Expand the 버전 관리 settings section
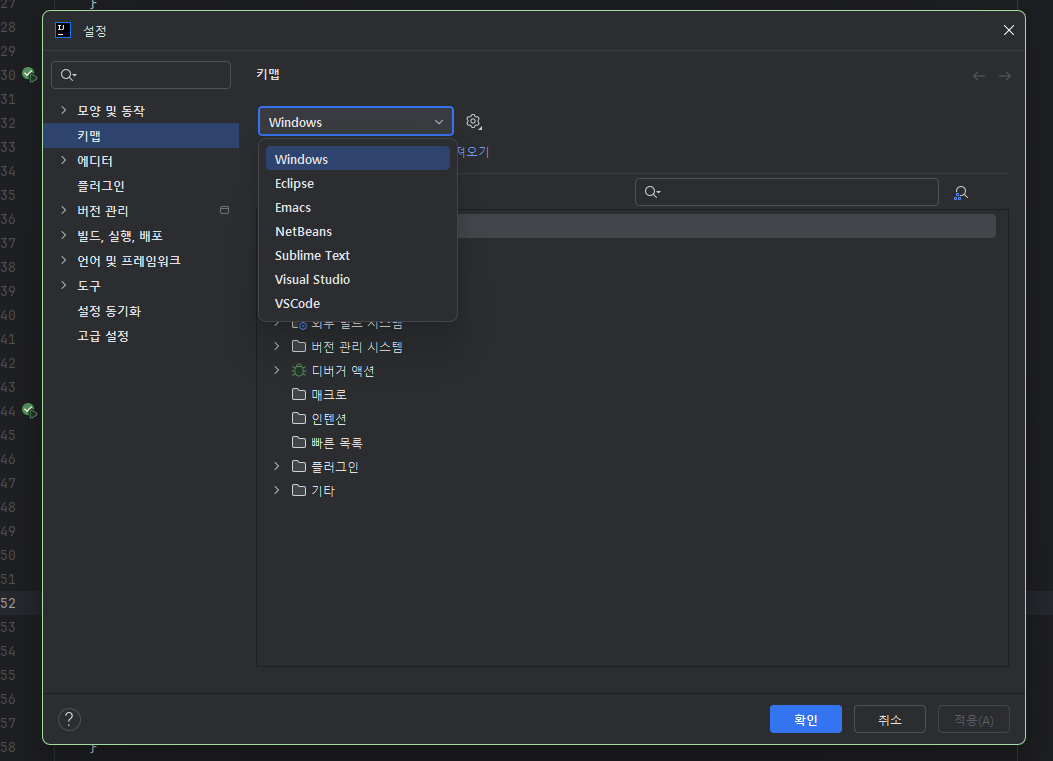The image size is (1053, 761). pos(64,210)
